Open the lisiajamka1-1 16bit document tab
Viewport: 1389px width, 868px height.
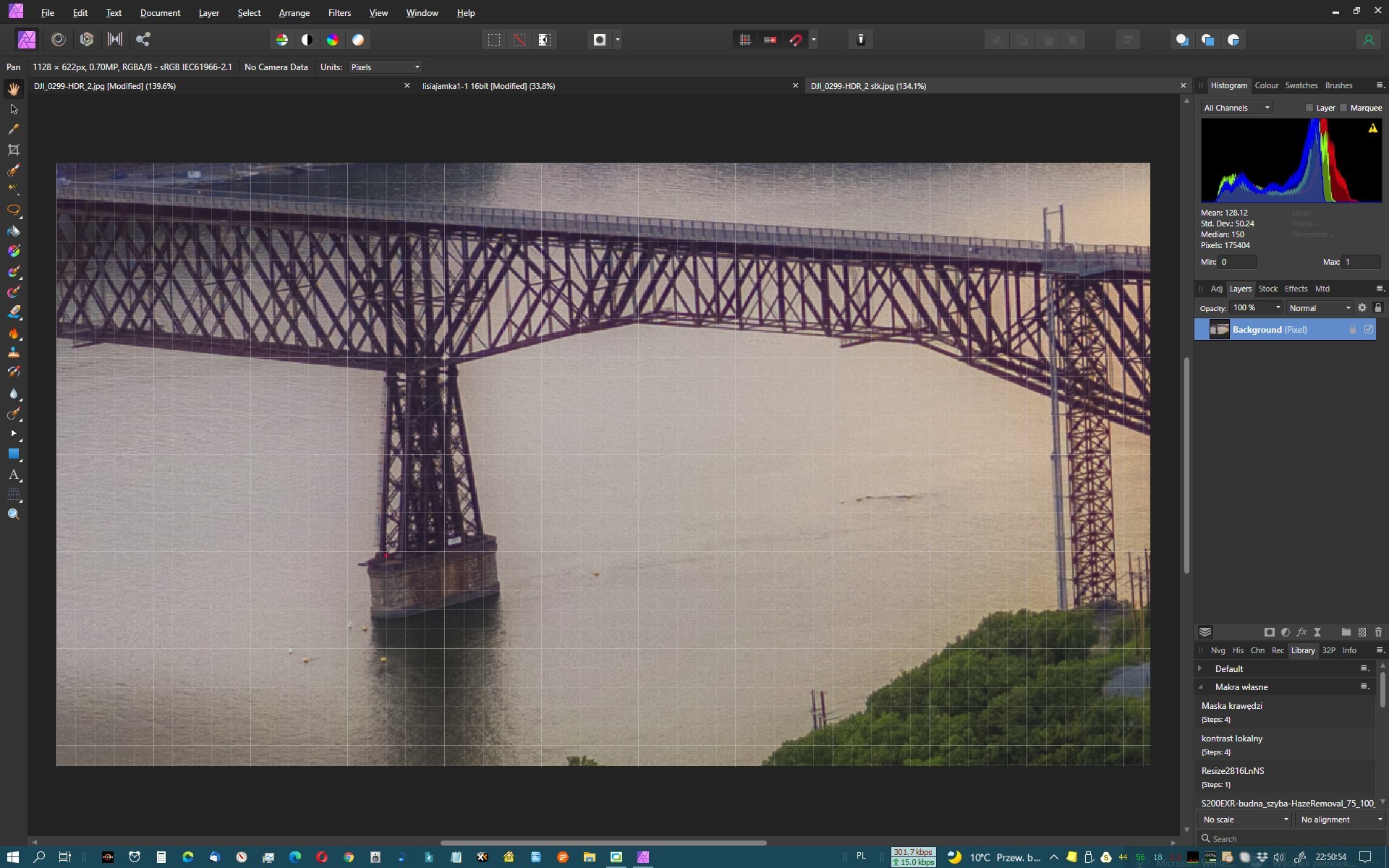click(488, 86)
